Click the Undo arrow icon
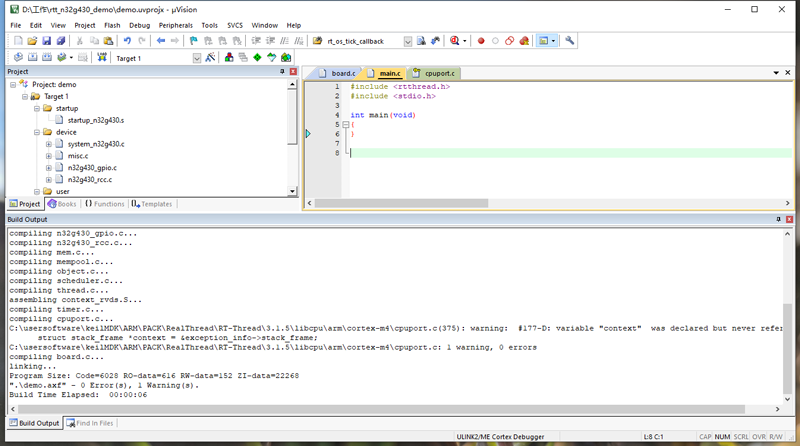The image size is (800, 446). coord(127,41)
